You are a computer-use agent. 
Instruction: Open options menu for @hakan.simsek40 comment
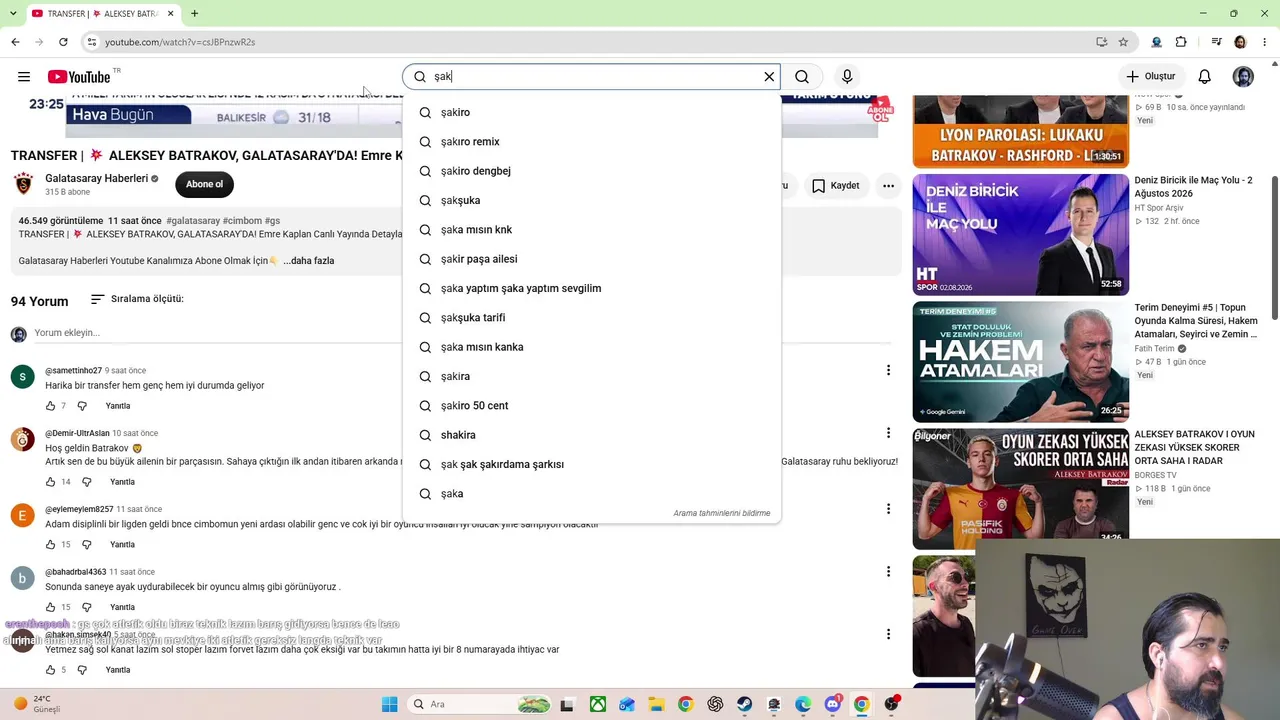888,634
